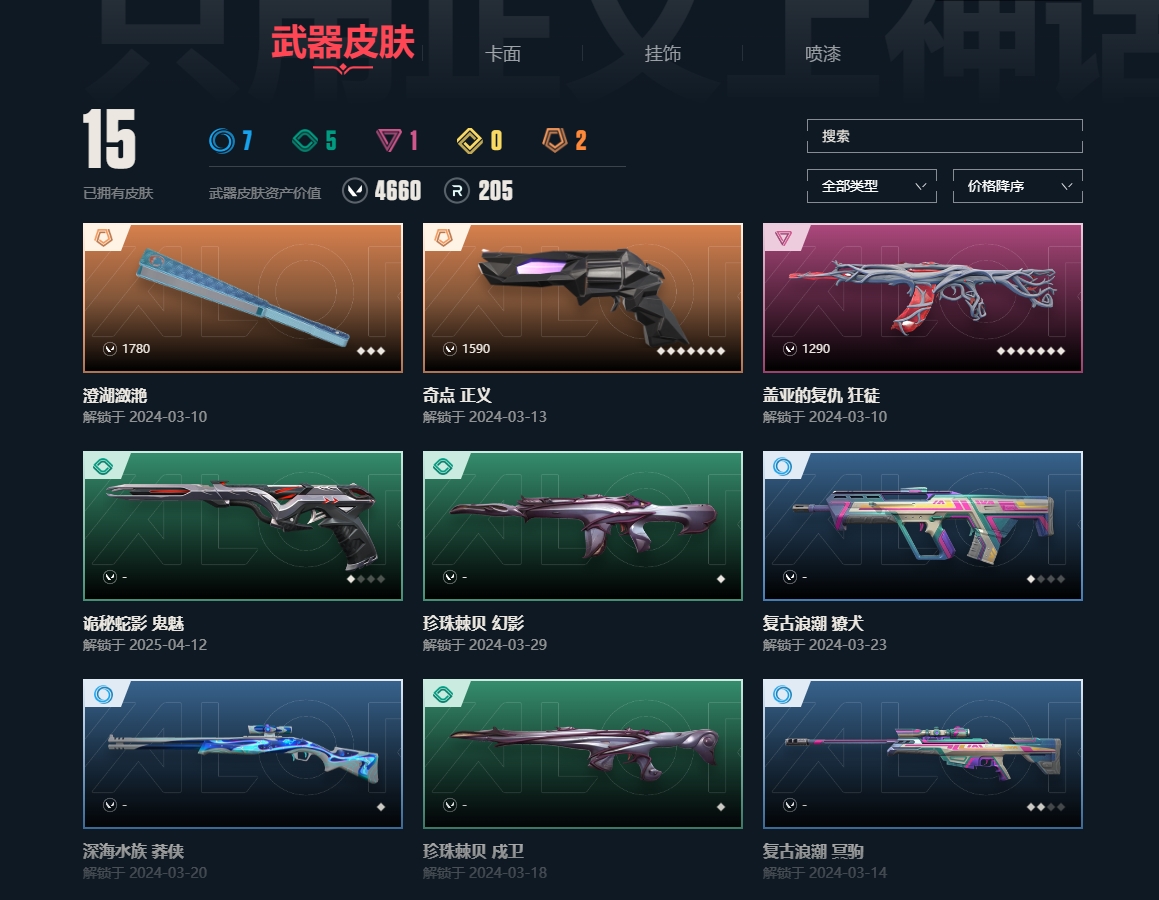Click the VP price icon on 奇点 正义 card
The width and height of the screenshot is (1159, 900).
click(449, 349)
